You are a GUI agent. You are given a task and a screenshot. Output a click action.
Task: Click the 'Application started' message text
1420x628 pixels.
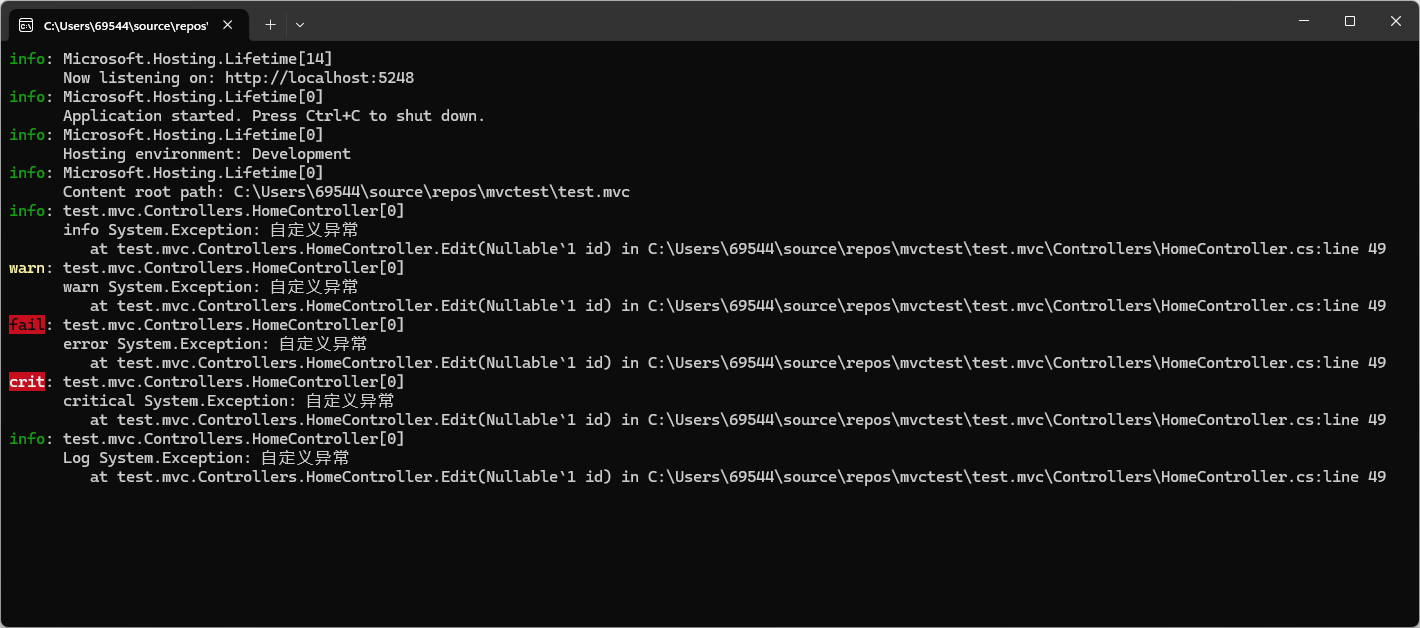[273, 116]
